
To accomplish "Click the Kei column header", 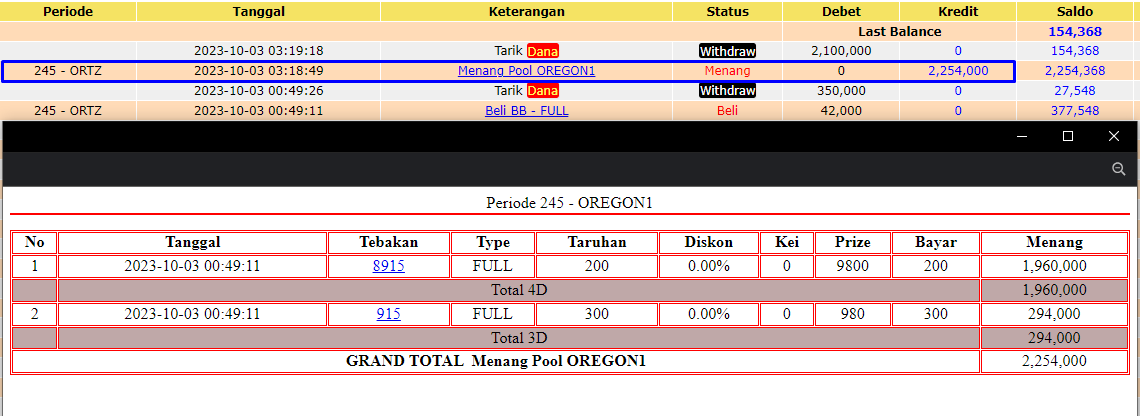I will coord(787,242).
